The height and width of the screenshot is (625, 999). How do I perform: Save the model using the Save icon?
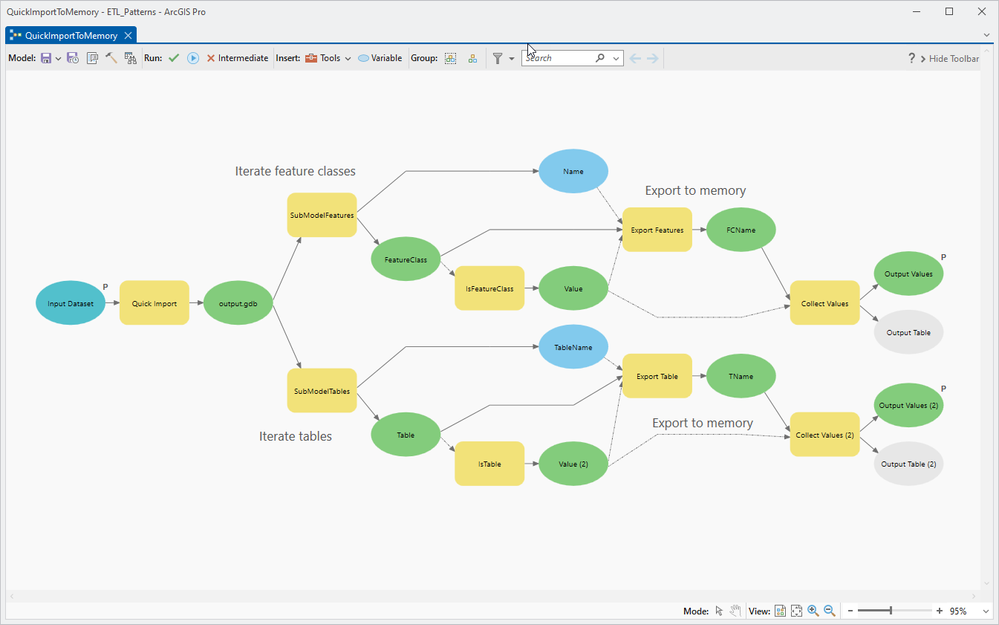point(46,58)
